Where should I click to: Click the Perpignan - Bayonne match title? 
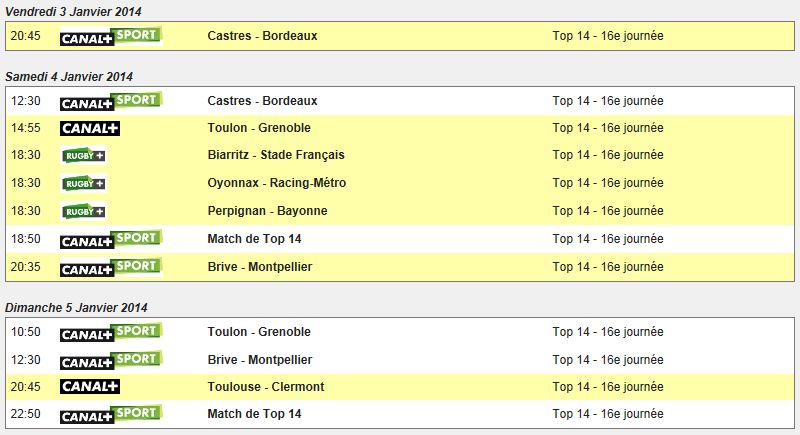267,211
